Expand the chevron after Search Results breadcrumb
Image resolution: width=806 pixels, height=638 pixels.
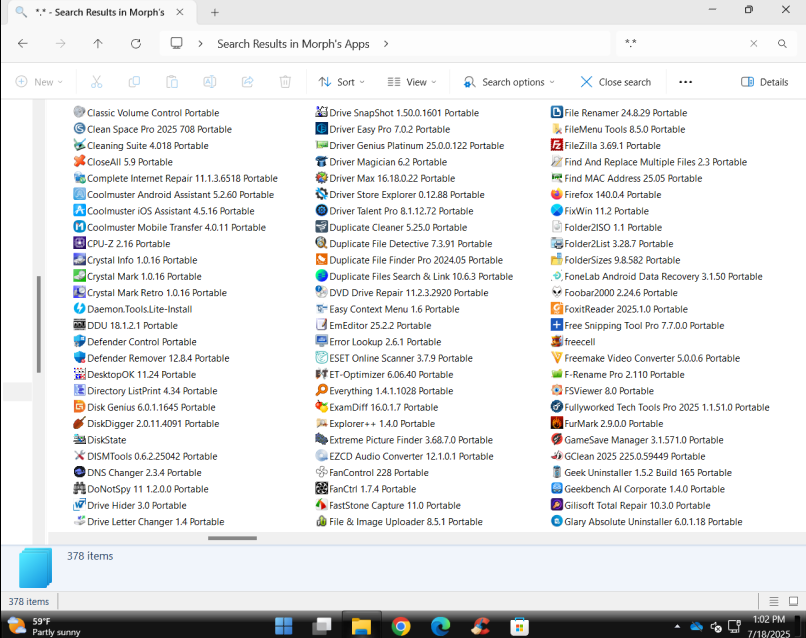pos(386,44)
